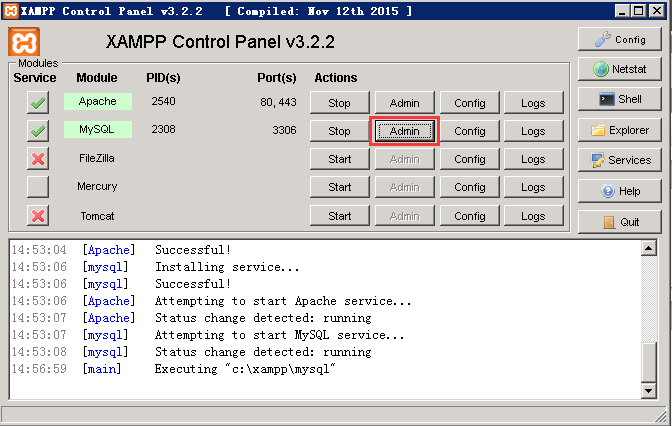Viewport: 672px width, 426px height.
Task: Open Help with question mark icon
Action: 621,191
